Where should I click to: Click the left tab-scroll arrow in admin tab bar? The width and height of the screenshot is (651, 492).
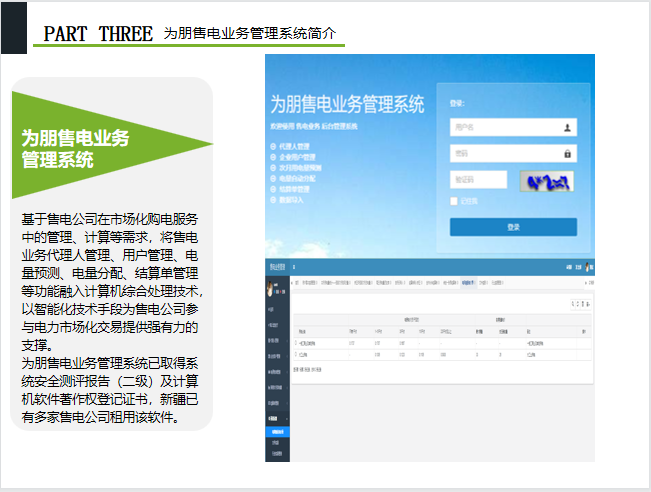292,283
